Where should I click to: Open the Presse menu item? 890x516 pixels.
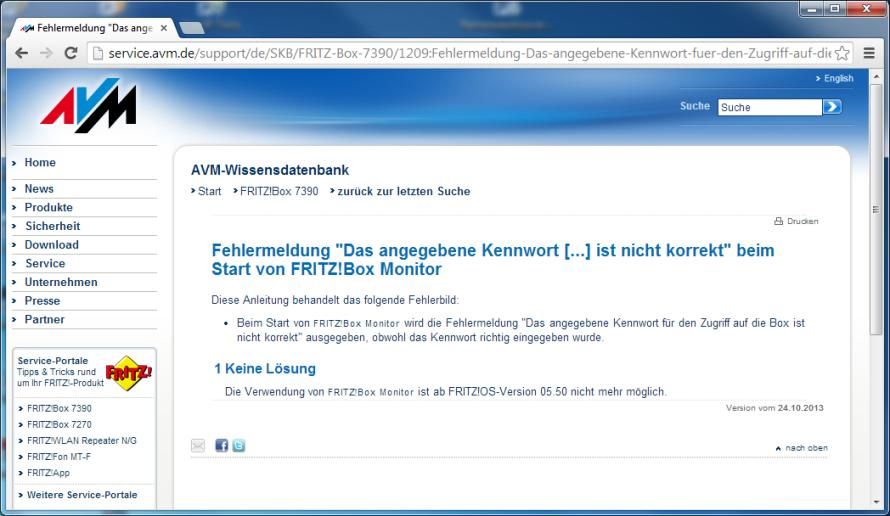click(x=42, y=301)
